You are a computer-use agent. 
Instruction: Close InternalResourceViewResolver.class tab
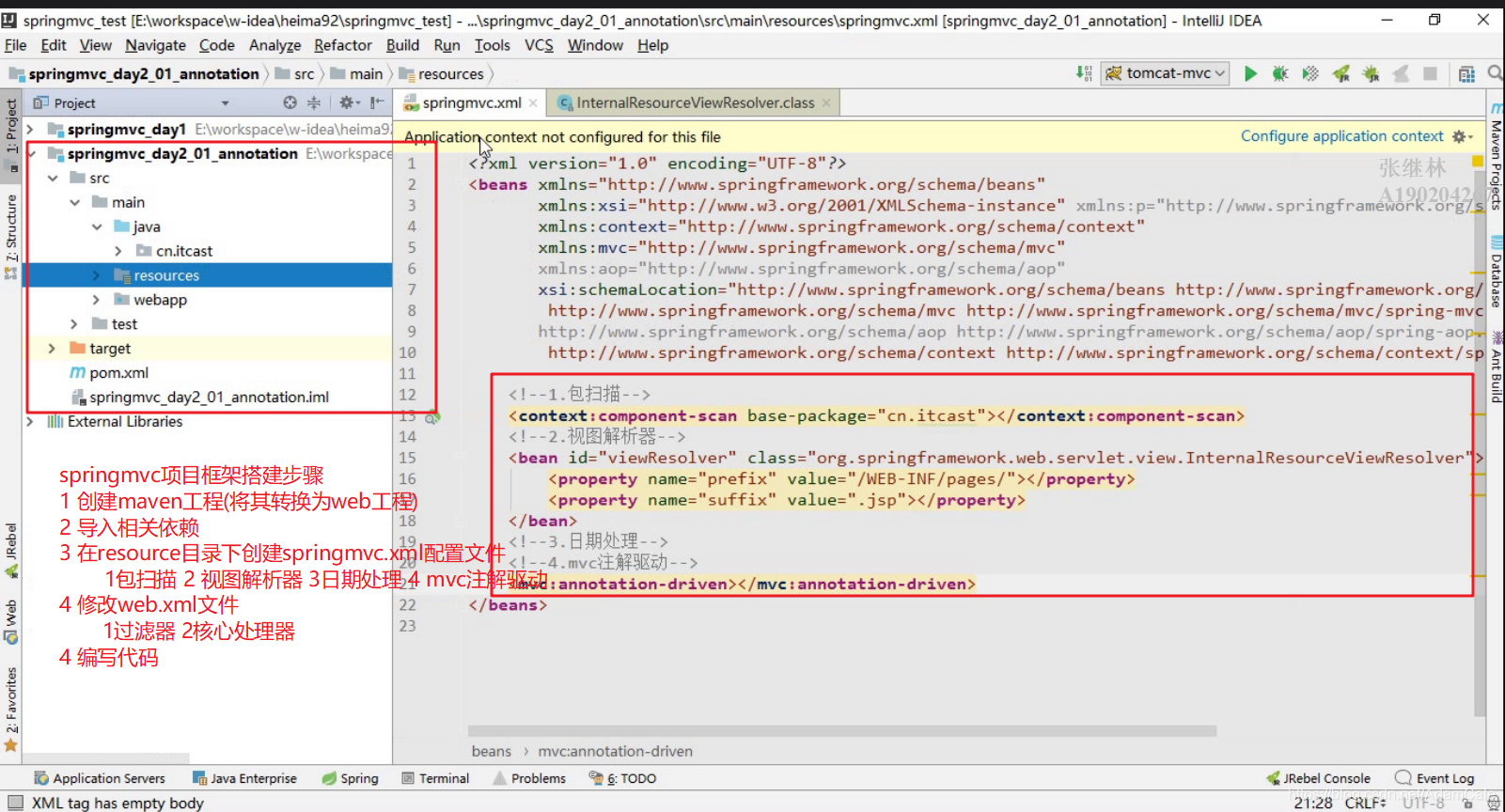826,103
